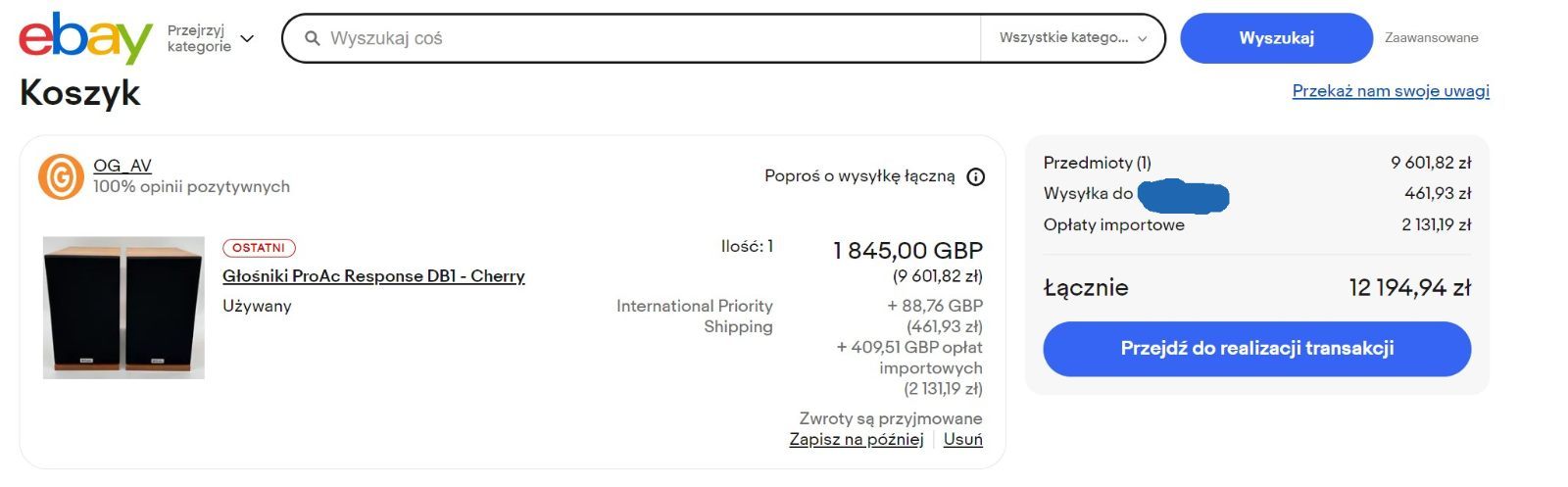Click the Wyszukaj search button
The width and height of the screenshot is (1568, 487).
1276,38
